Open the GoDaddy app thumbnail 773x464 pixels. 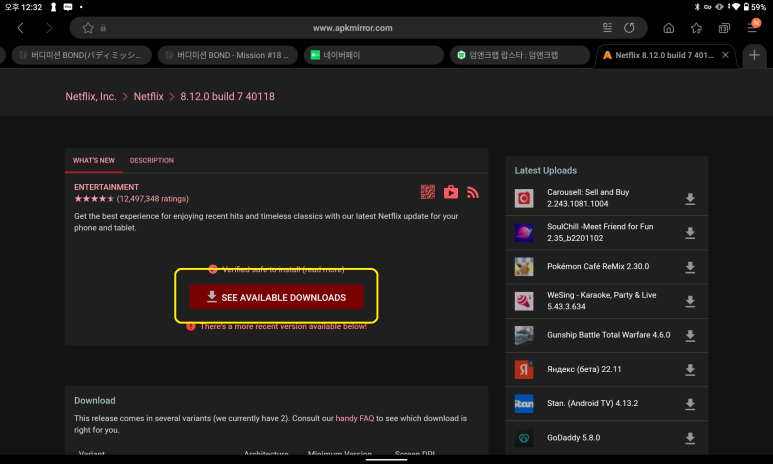point(524,438)
